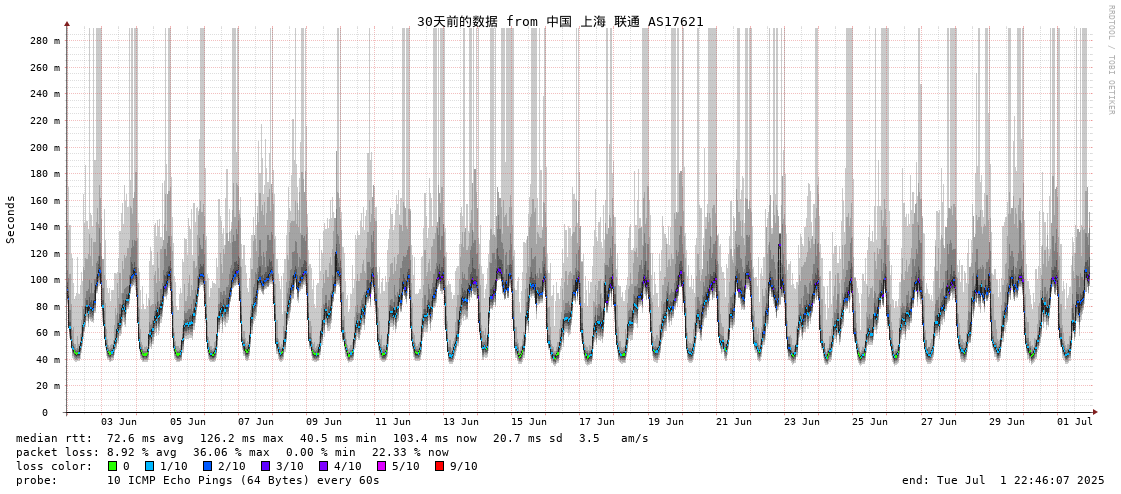The image size is (1121, 494).
Task: Click the 72.6 ms avg value
Action: tap(144, 438)
